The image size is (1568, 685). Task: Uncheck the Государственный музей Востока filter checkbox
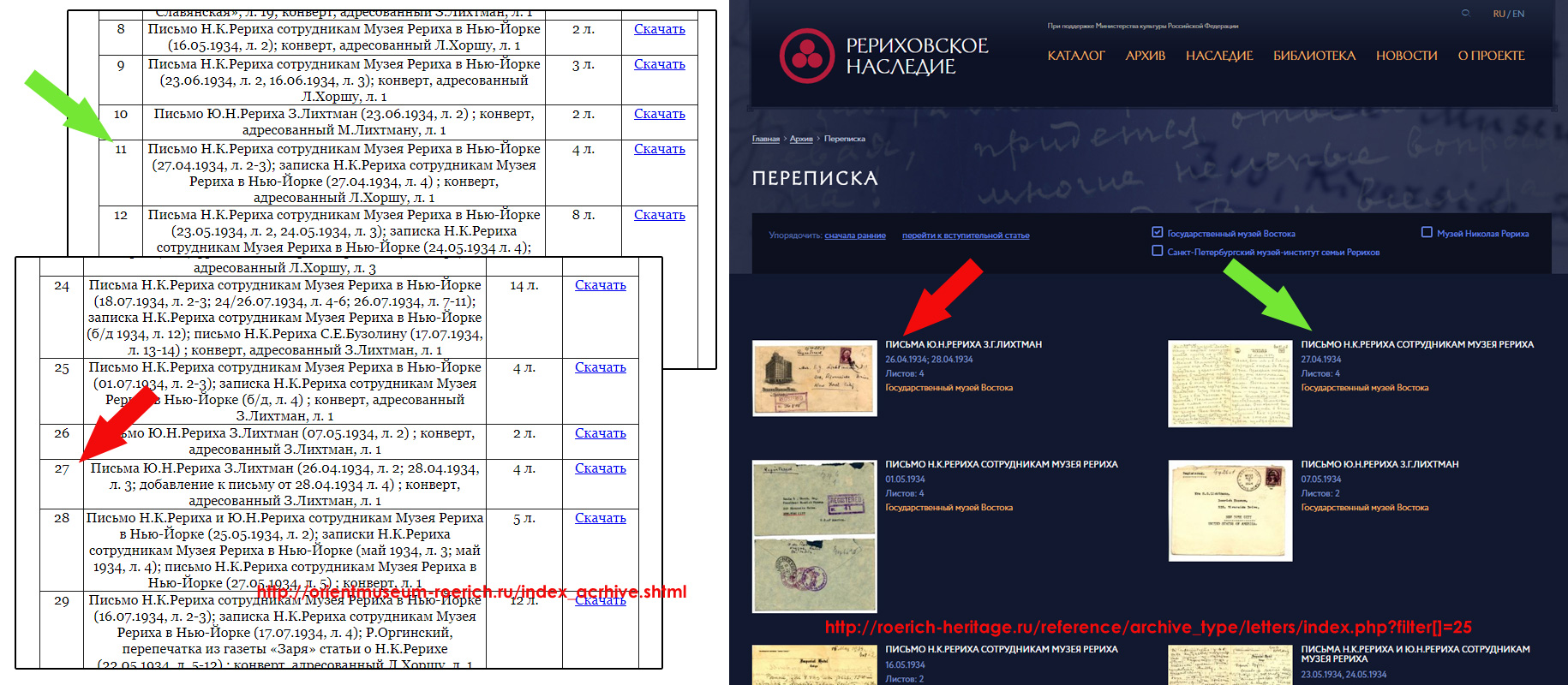click(1158, 232)
